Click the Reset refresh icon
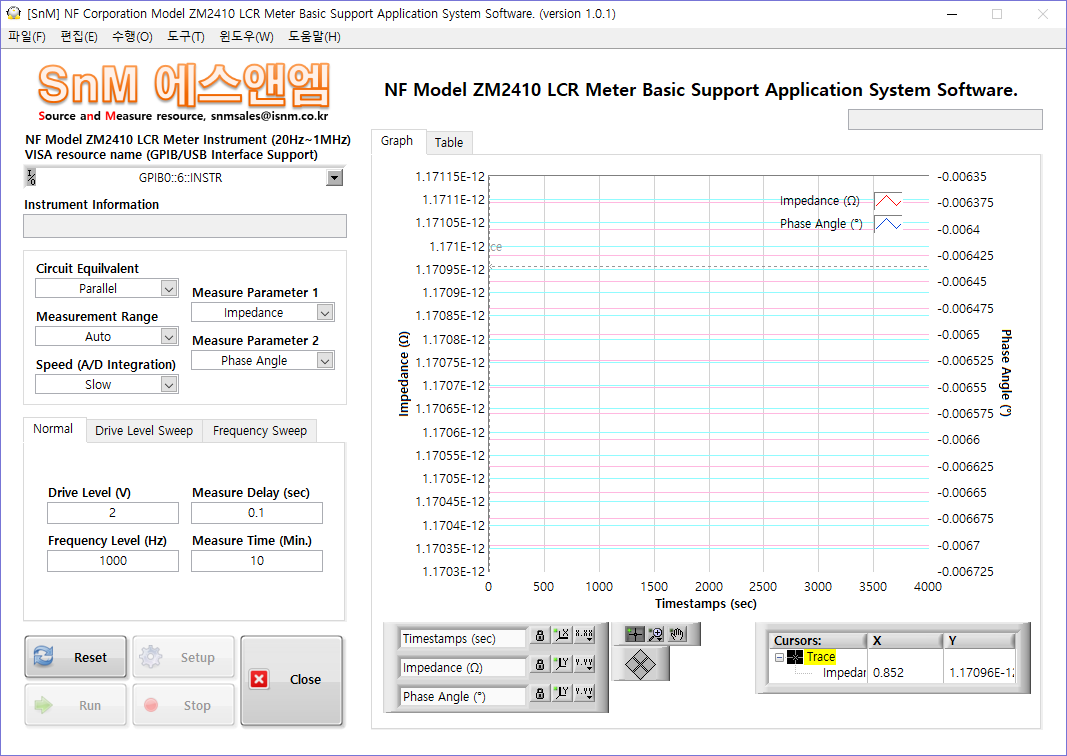The height and width of the screenshot is (756, 1067). (x=44, y=657)
